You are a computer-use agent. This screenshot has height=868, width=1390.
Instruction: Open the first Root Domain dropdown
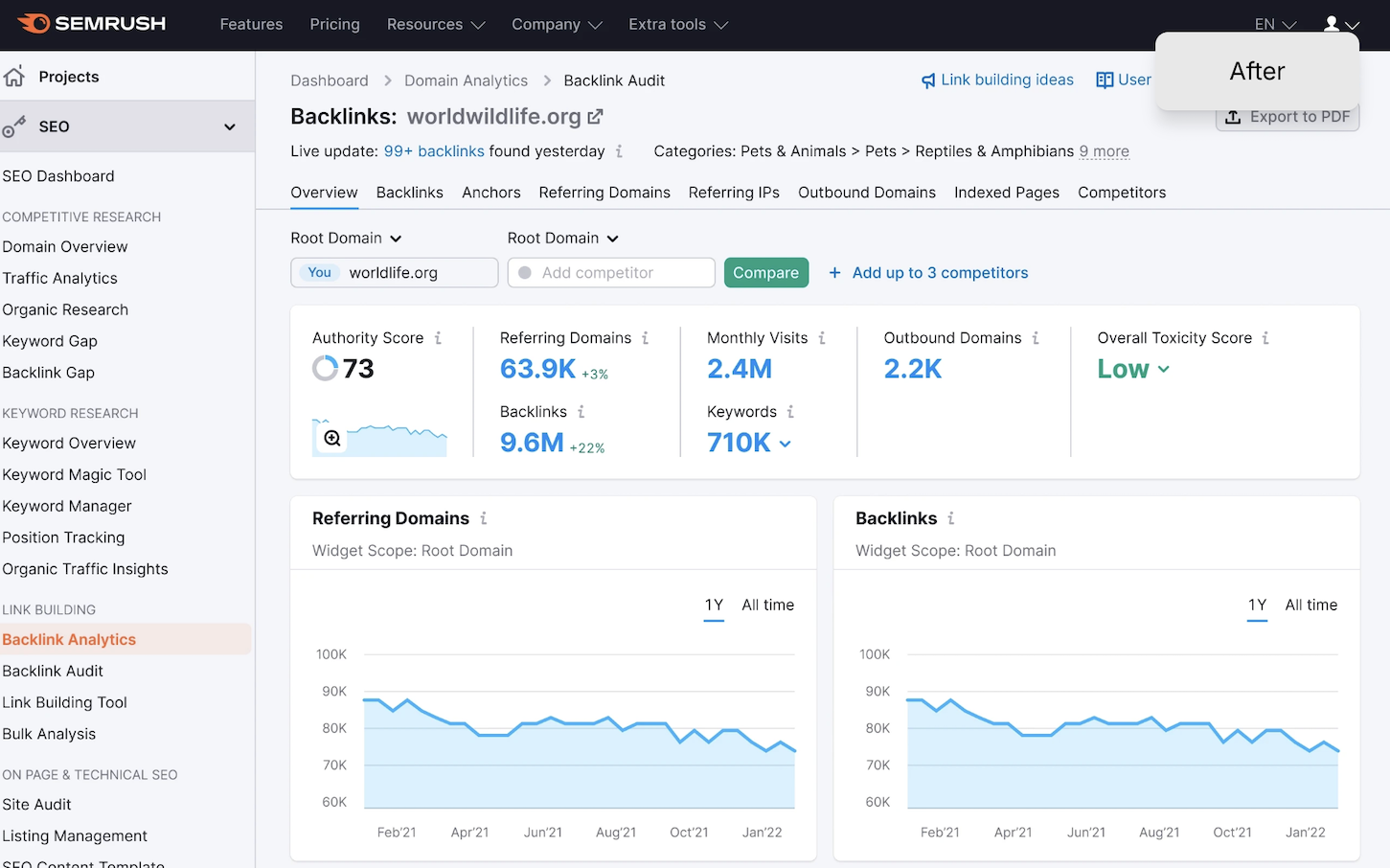pyautogui.click(x=346, y=239)
